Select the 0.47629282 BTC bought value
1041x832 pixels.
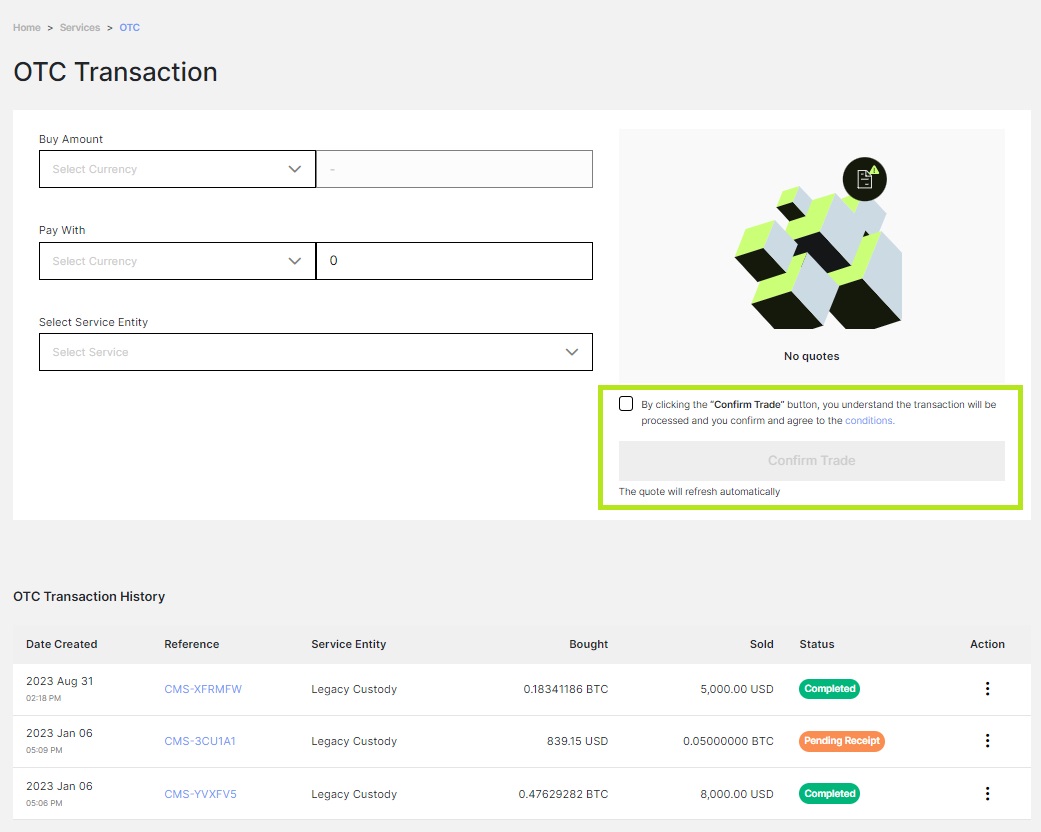pos(563,794)
